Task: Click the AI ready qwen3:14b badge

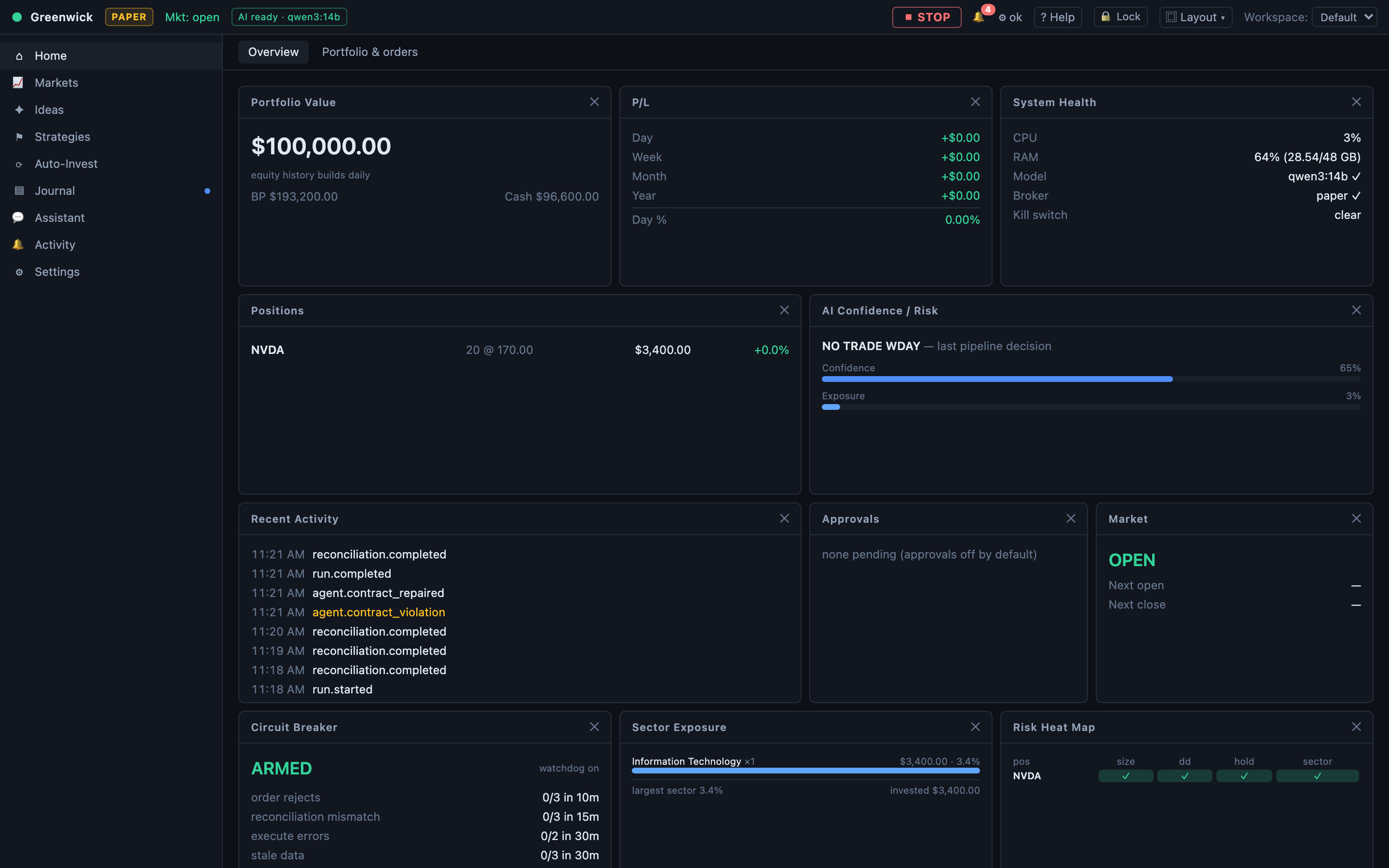Action: coord(289,17)
